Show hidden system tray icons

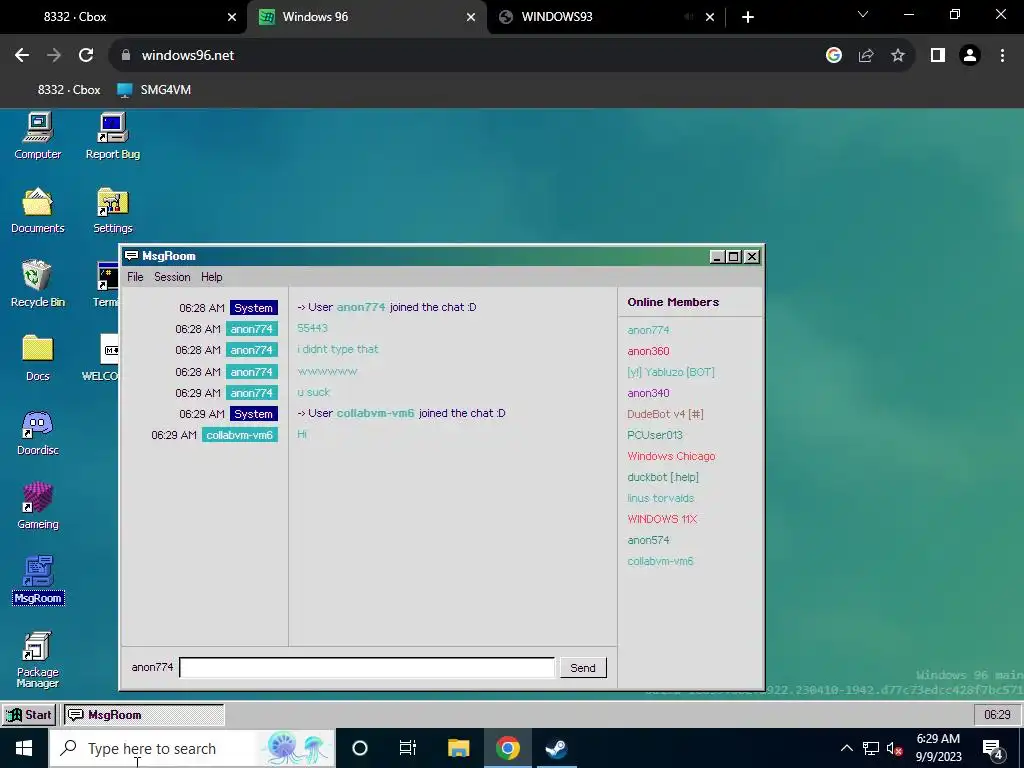coord(846,748)
